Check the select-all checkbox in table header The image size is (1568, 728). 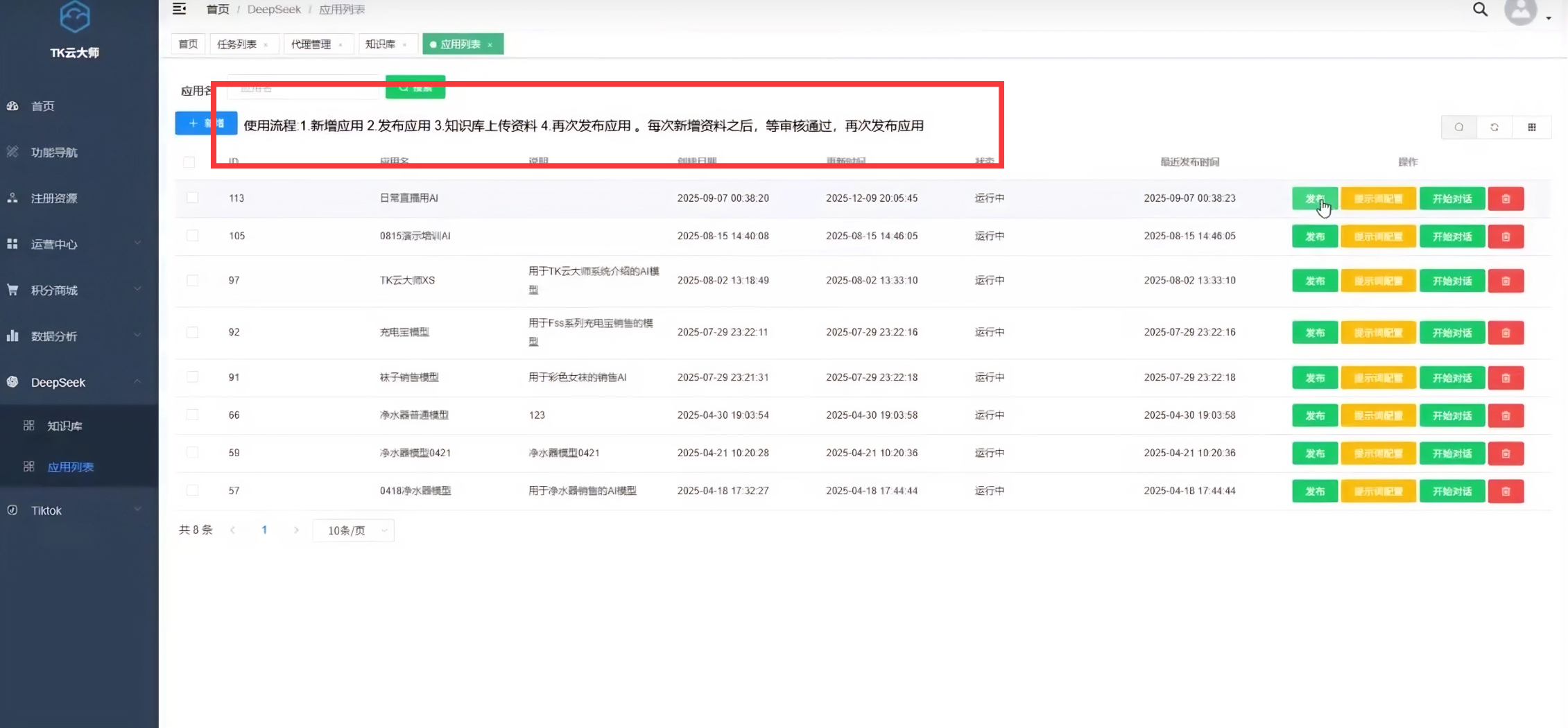point(190,162)
